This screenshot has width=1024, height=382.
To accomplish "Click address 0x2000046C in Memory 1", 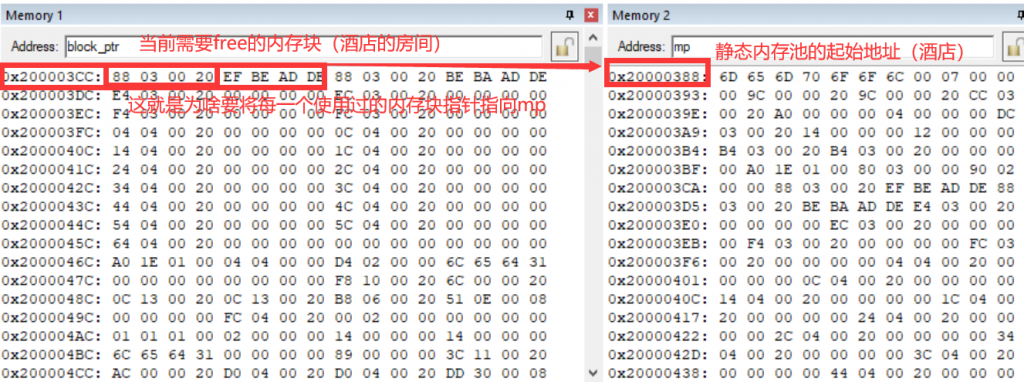I will (x=52, y=262).
